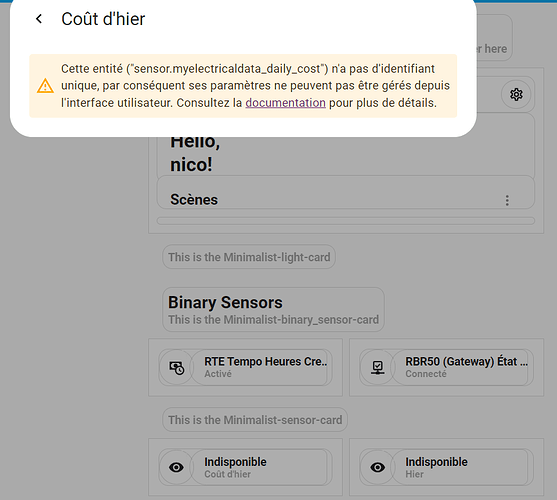Click the eye icon for Coût d'hier
557x500 pixels.
click(x=177, y=467)
